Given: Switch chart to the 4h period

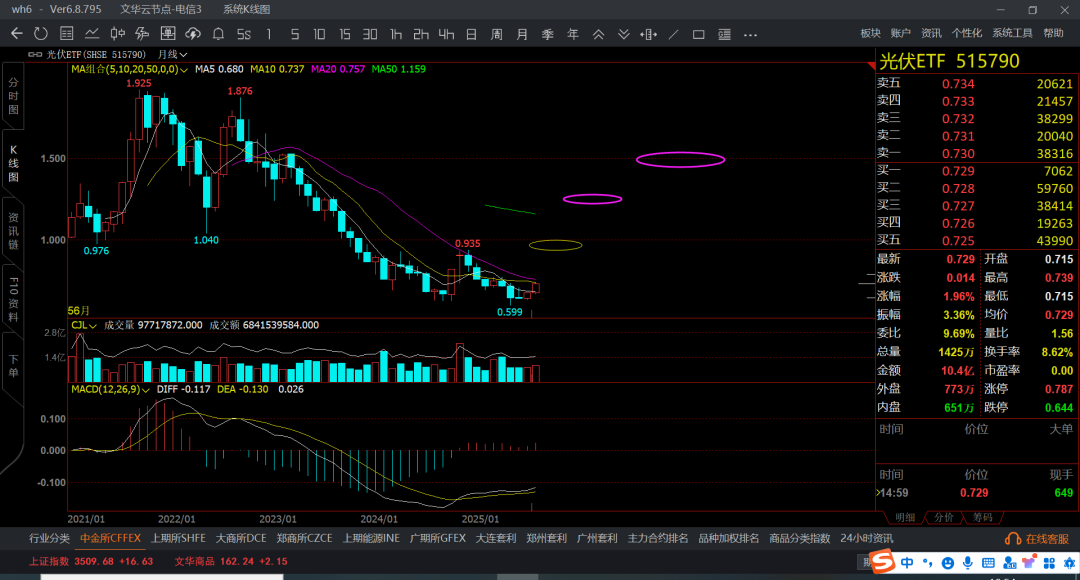Looking at the screenshot, I should click(x=446, y=34).
